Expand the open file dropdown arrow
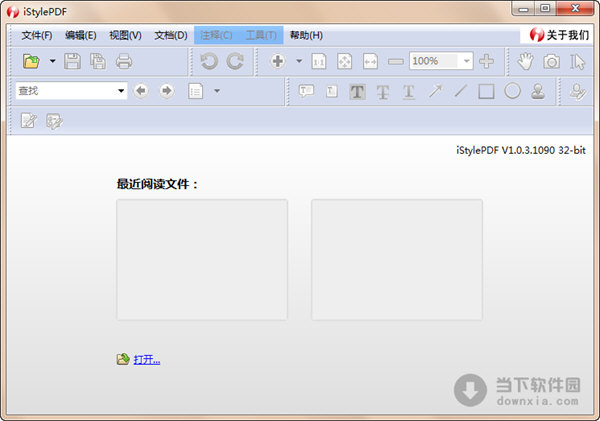Viewport: 600px width, 421px height. [x=52, y=61]
